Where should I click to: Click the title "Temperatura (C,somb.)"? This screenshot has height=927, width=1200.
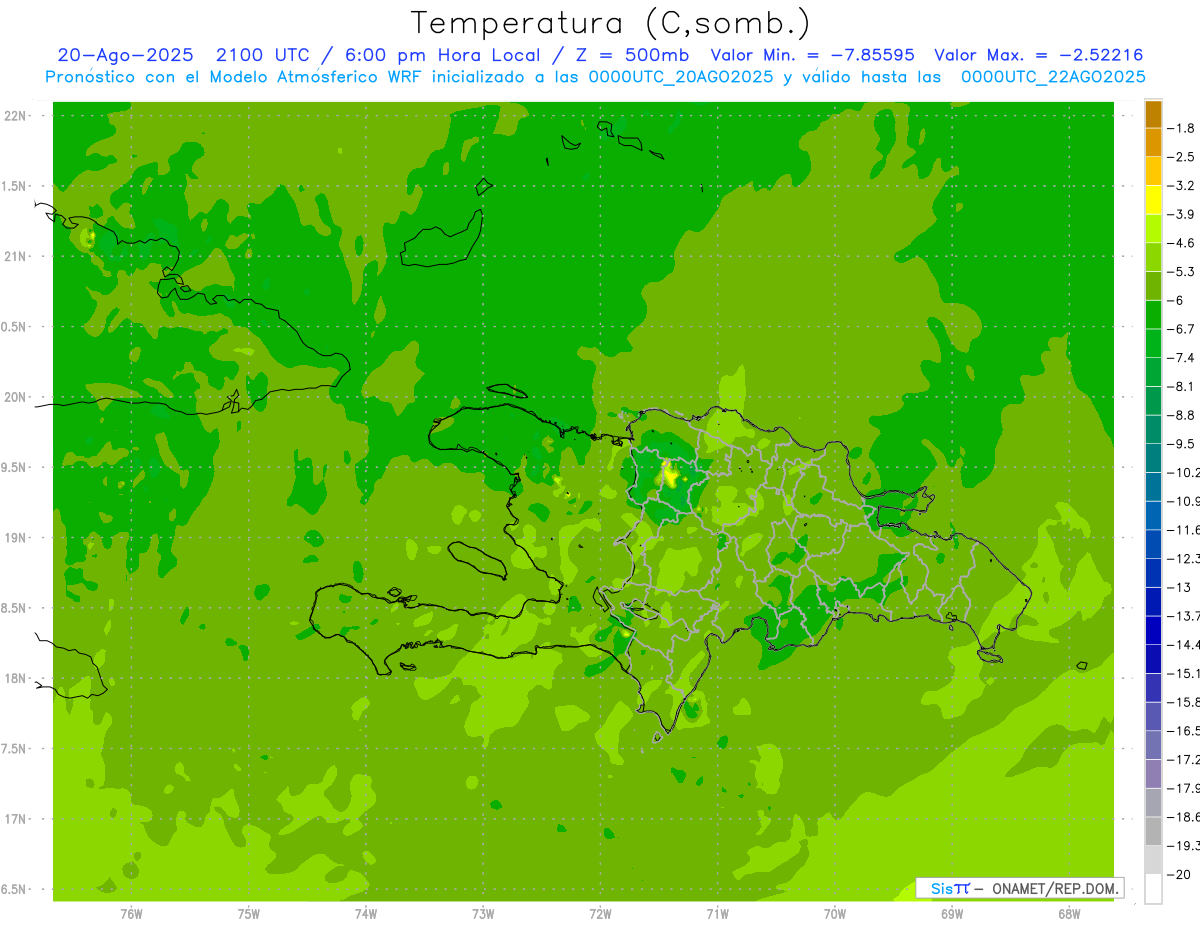[611, 23]
